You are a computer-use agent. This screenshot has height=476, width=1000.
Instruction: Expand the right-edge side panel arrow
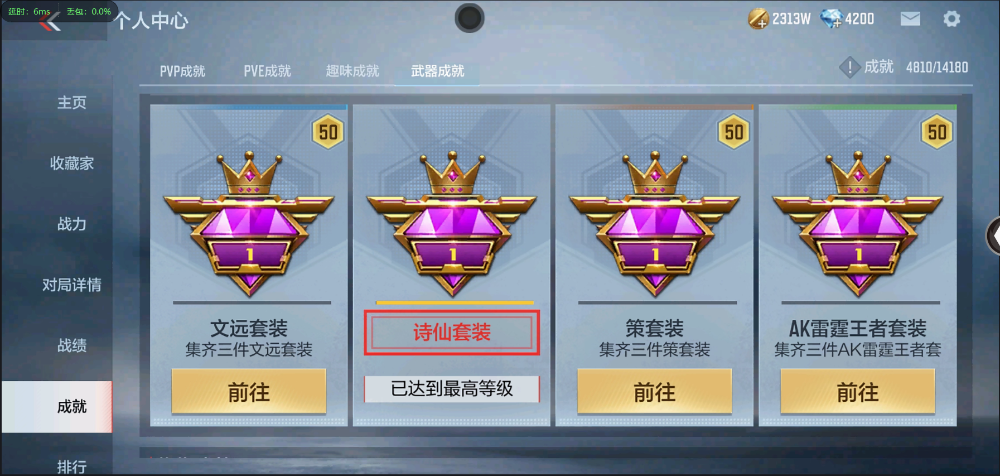point(994,236)
